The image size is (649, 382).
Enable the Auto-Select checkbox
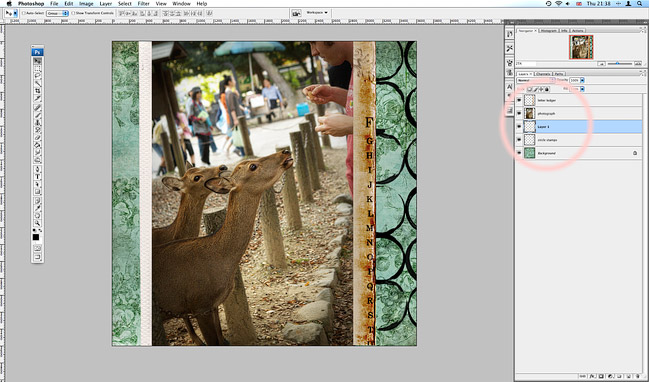(24, 13)
